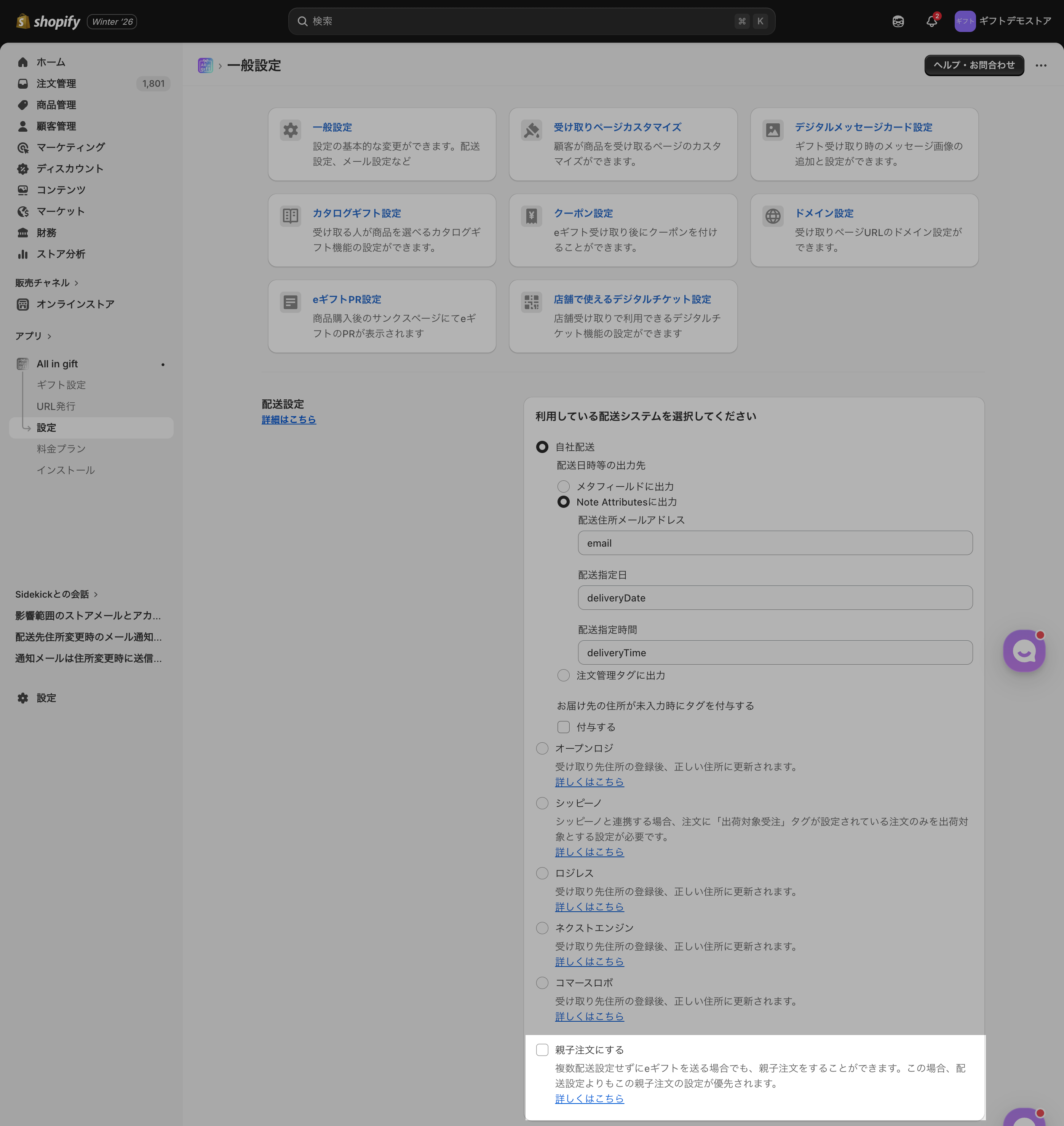
Task: Go to 料金プラン under All in gift
Action: pyautogui.click(x=61, y=448)
